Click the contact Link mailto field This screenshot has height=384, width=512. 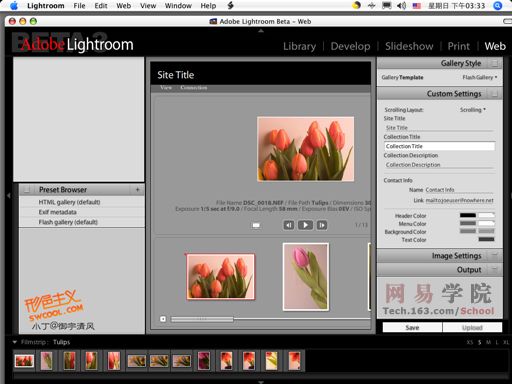point(459,200)
